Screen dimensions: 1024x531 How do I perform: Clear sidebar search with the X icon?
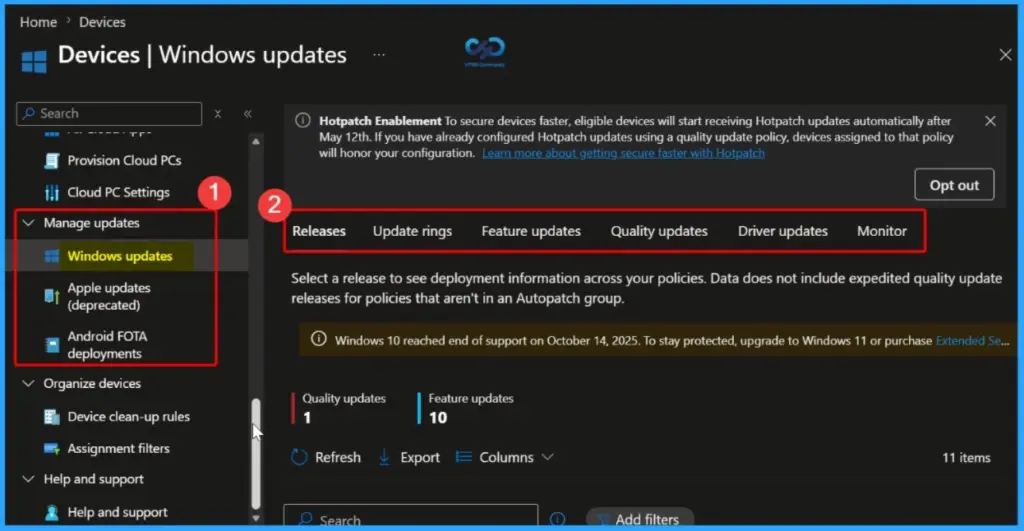click(218, 114)
